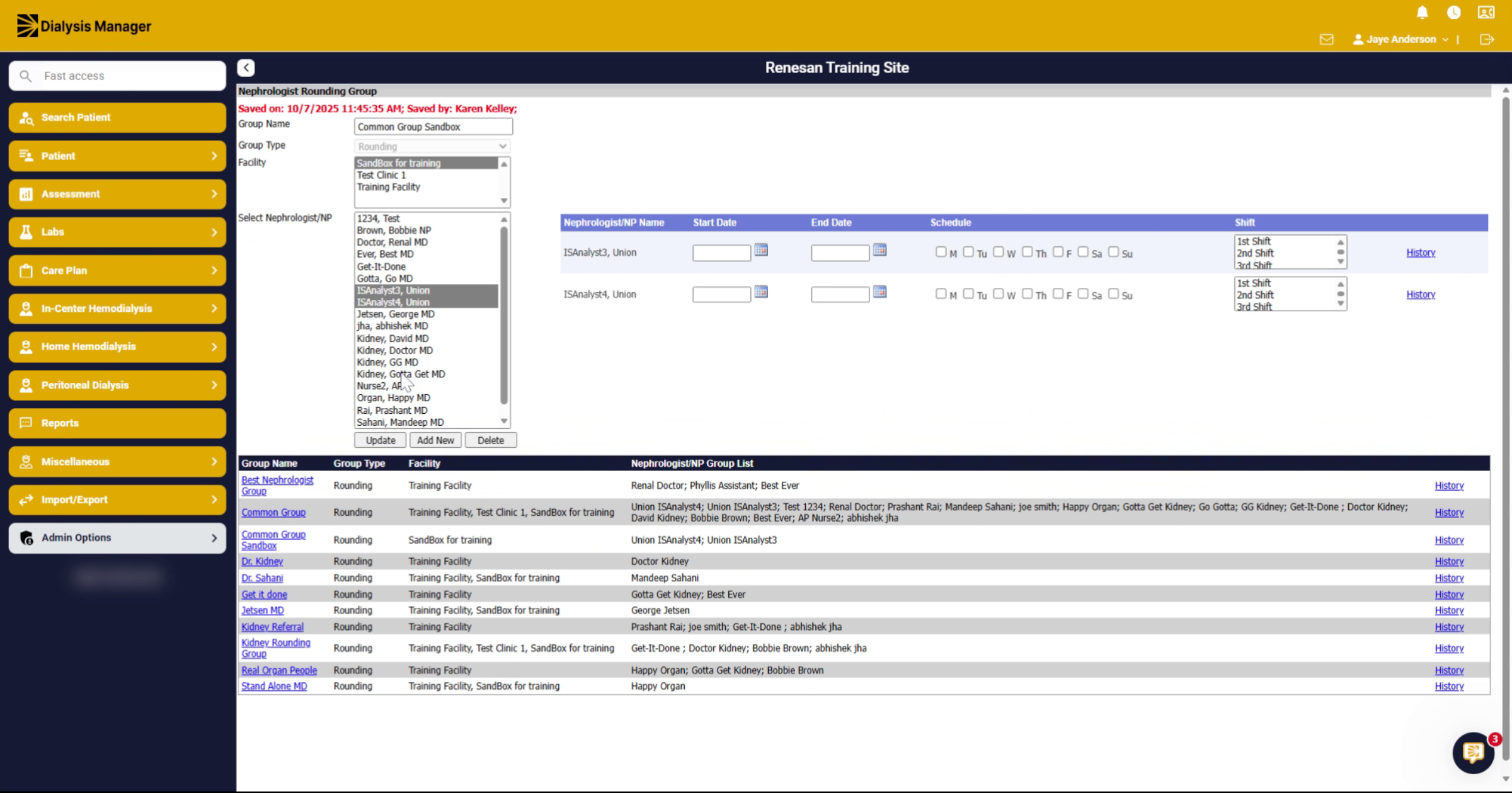Click the main page vertical scrollbar
The height and width of the screenshot is (793, 1512).
point(1506,428)
